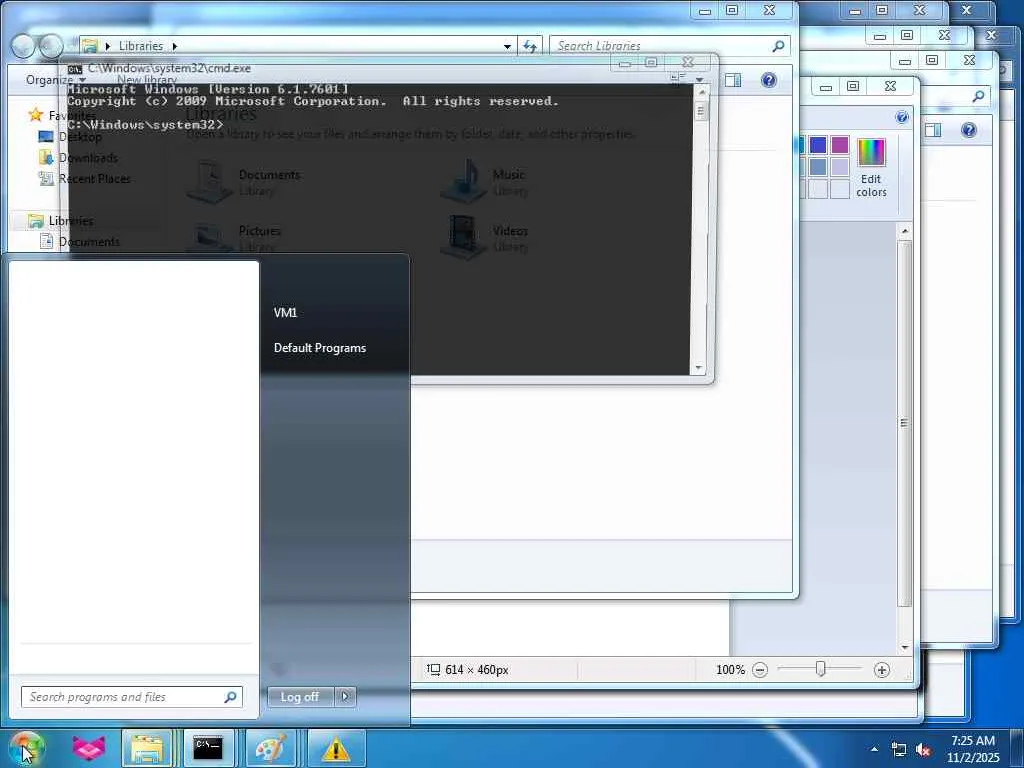Click the Search Libraries field
This screenshot has width=1024, height=768.
(670, 46)
